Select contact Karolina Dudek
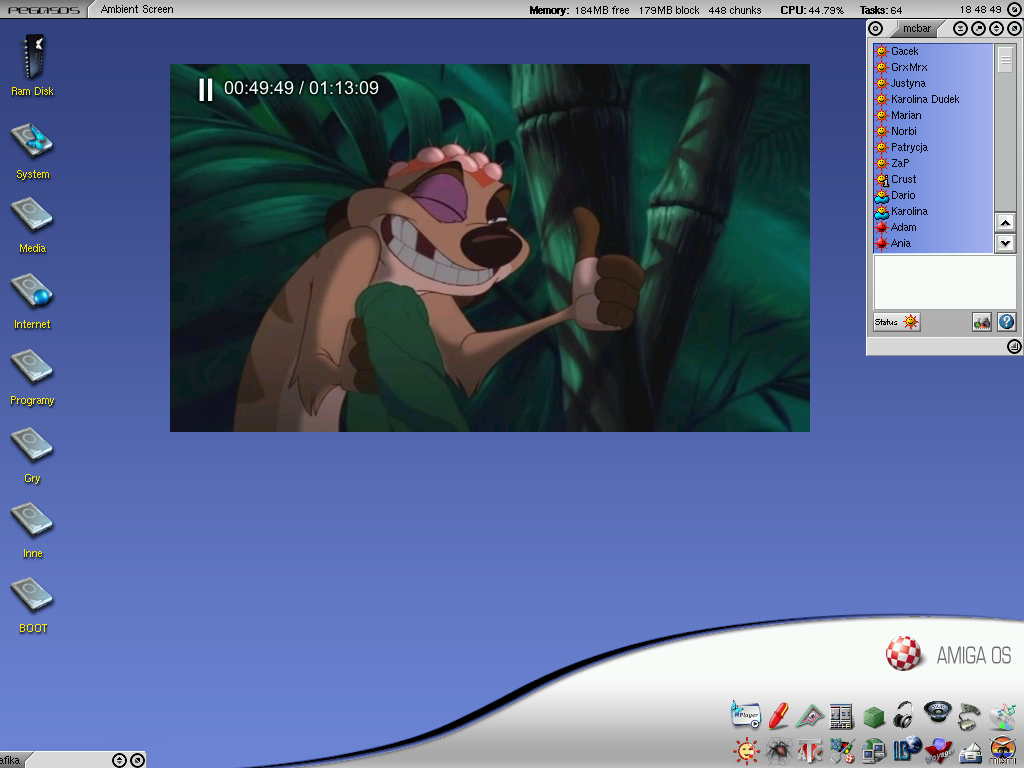Viewport: 1024px width, 768px height. [x=933, y=99]
